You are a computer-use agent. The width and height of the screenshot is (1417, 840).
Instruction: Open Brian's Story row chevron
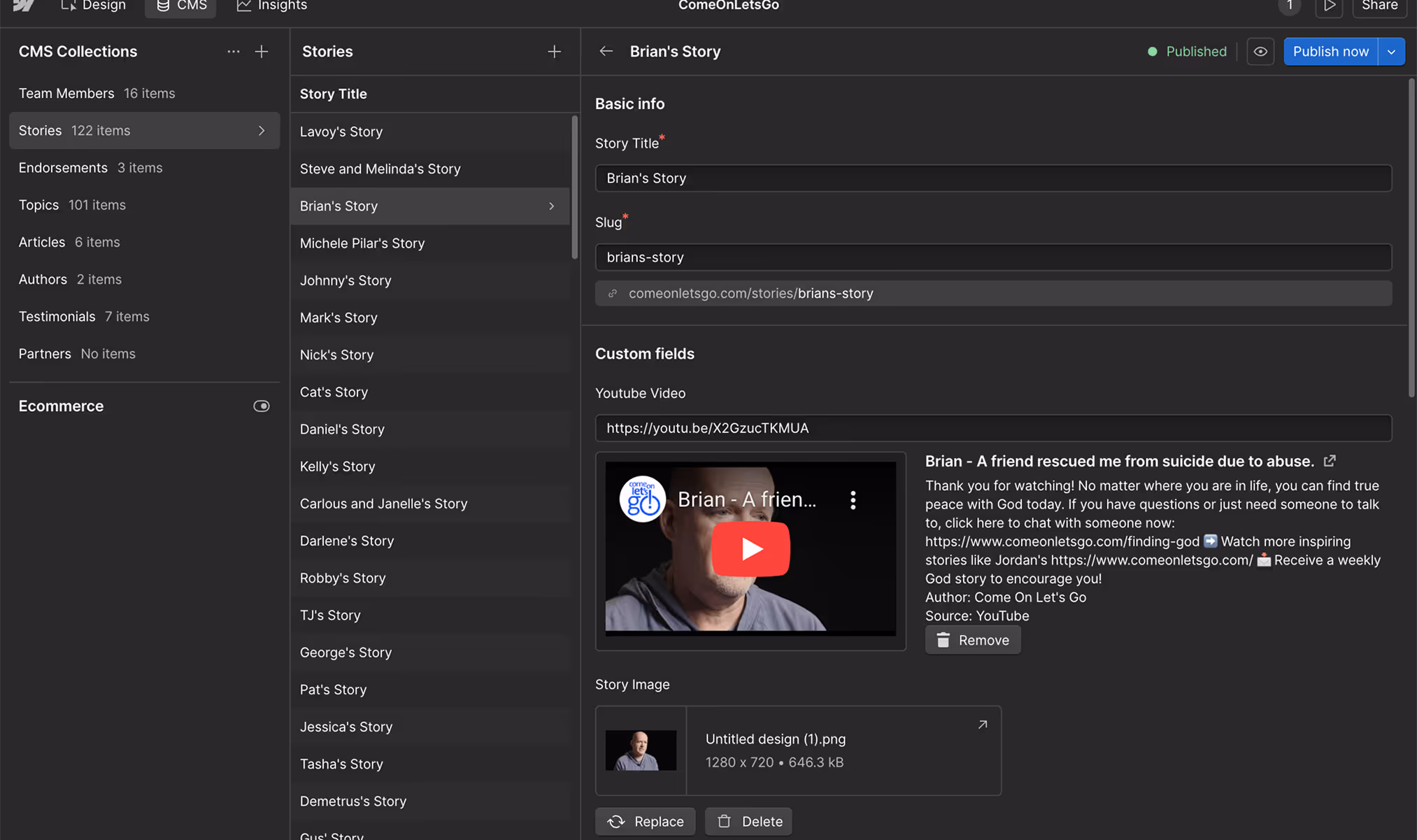click(x=551, y=206)
